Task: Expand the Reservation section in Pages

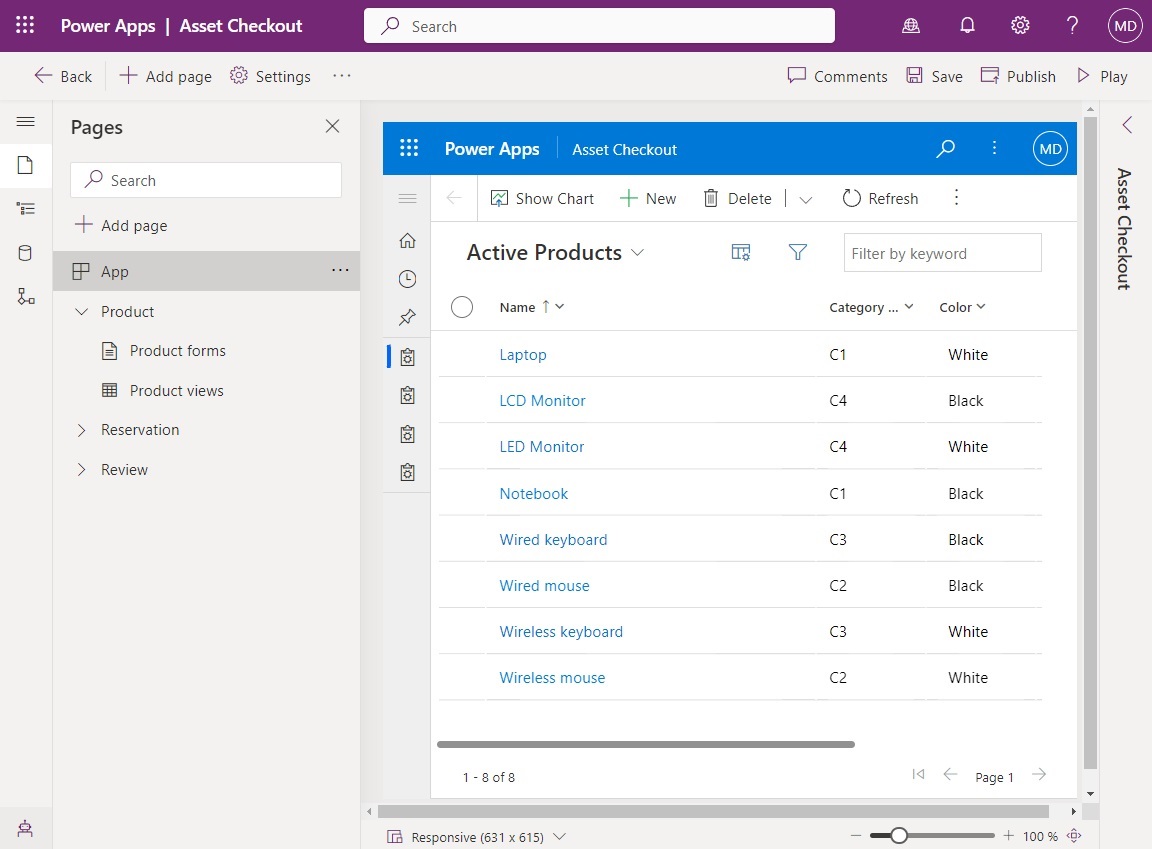Action: 82,430
